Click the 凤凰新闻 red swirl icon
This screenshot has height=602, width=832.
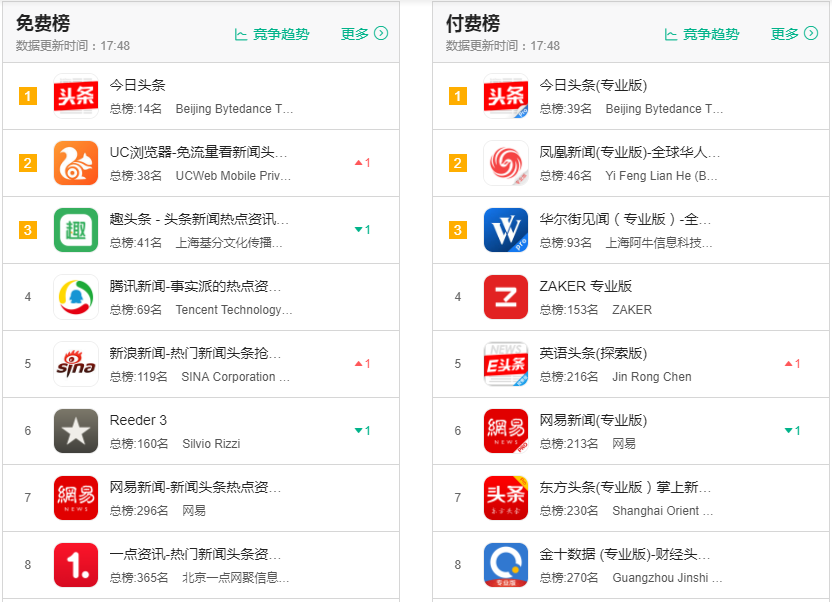coord(506,163)
